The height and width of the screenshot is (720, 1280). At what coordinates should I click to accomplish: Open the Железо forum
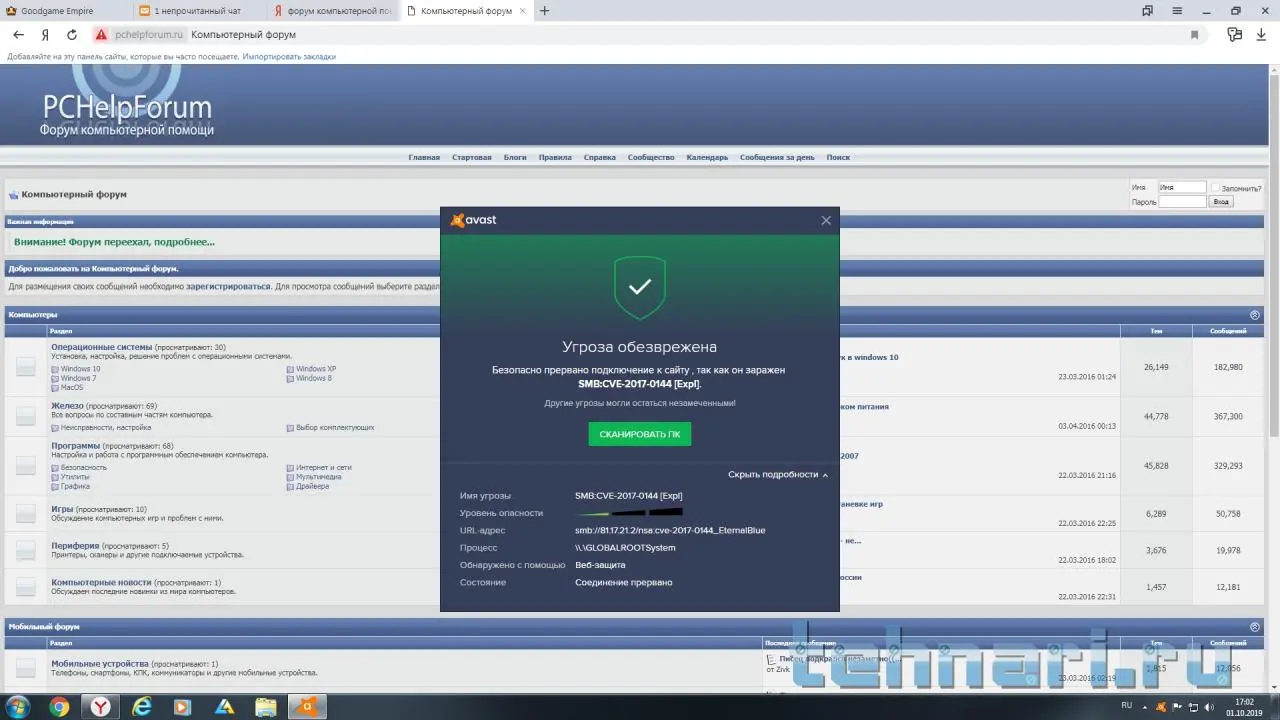[67, 406]
